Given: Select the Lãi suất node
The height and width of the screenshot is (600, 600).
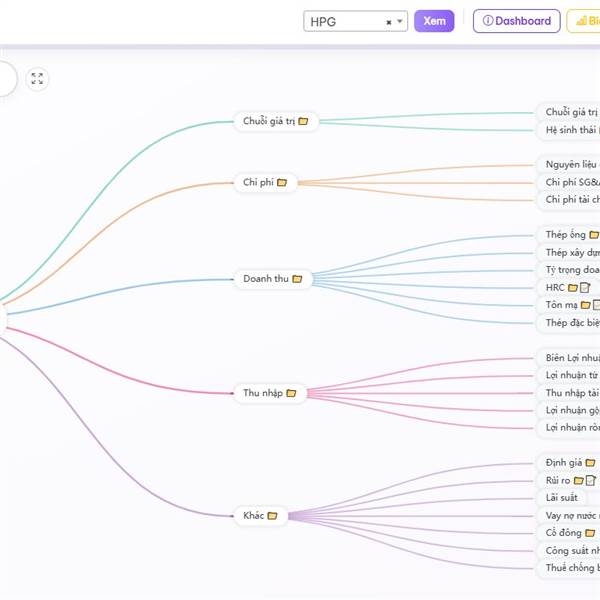Looking at the screenshot, I should pyautogui.click(x=561, y=498).
